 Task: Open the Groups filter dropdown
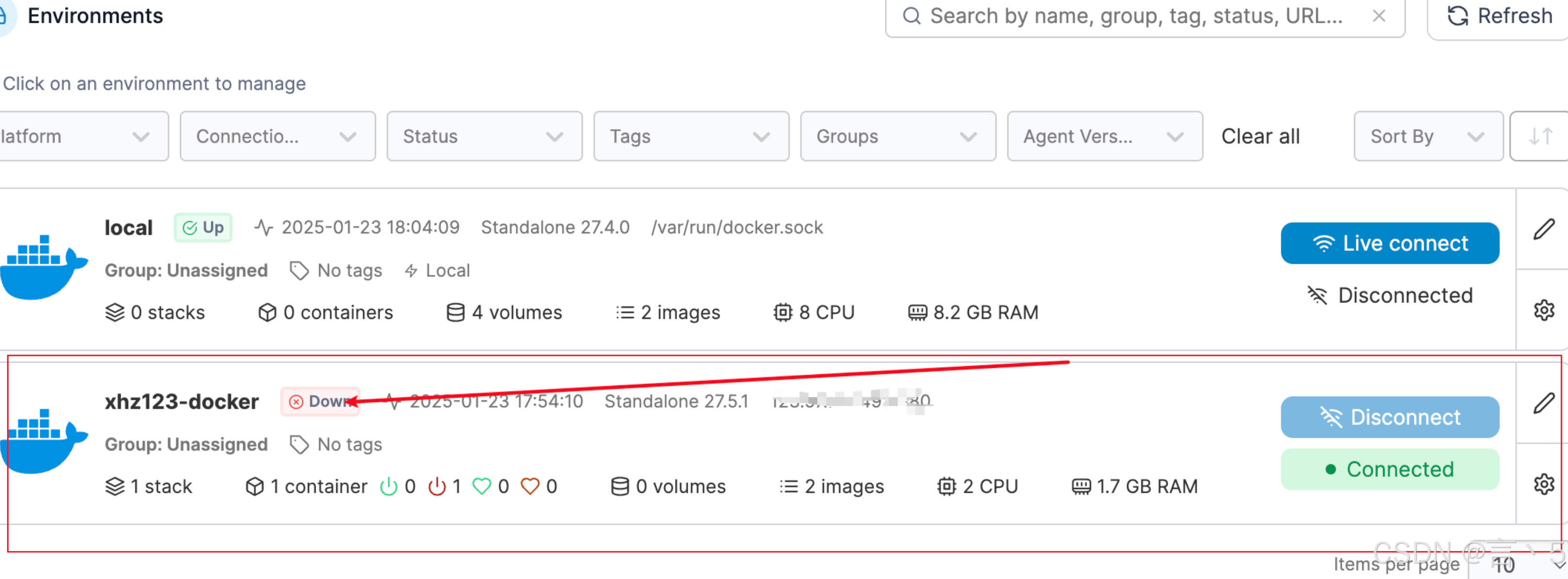click(897, 137)
